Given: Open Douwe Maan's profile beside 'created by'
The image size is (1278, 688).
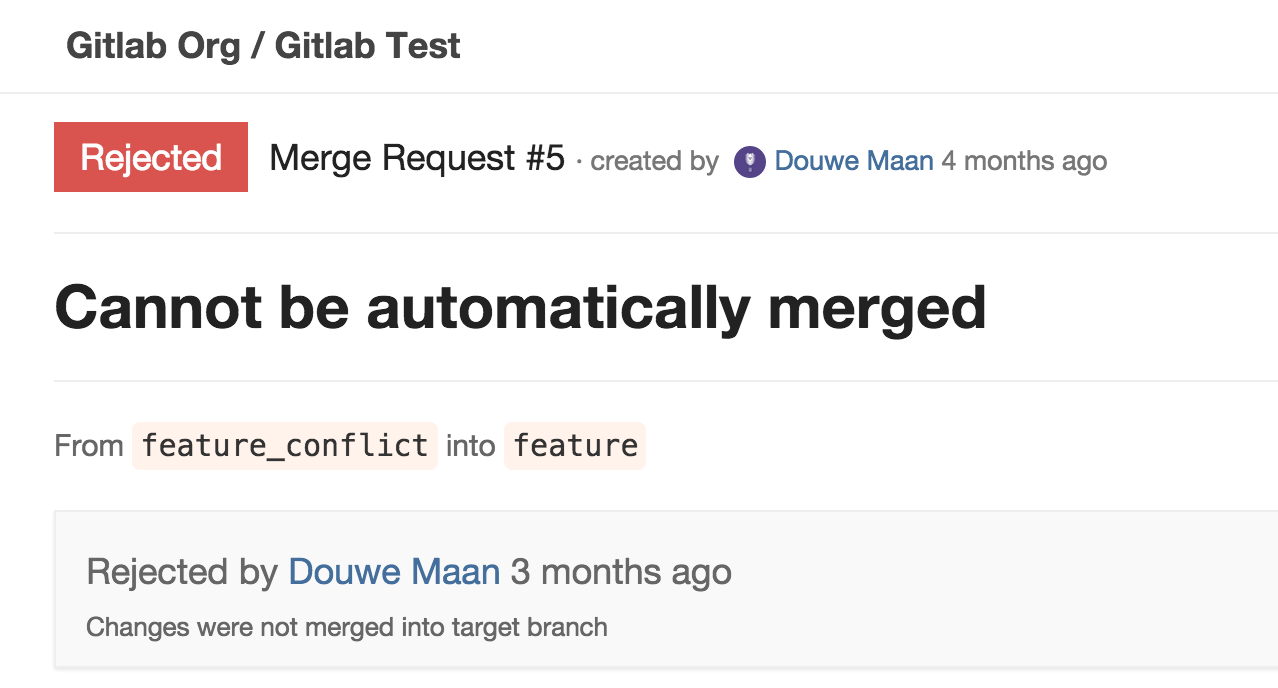Looking at the screenshot, I should pos(854,161).
